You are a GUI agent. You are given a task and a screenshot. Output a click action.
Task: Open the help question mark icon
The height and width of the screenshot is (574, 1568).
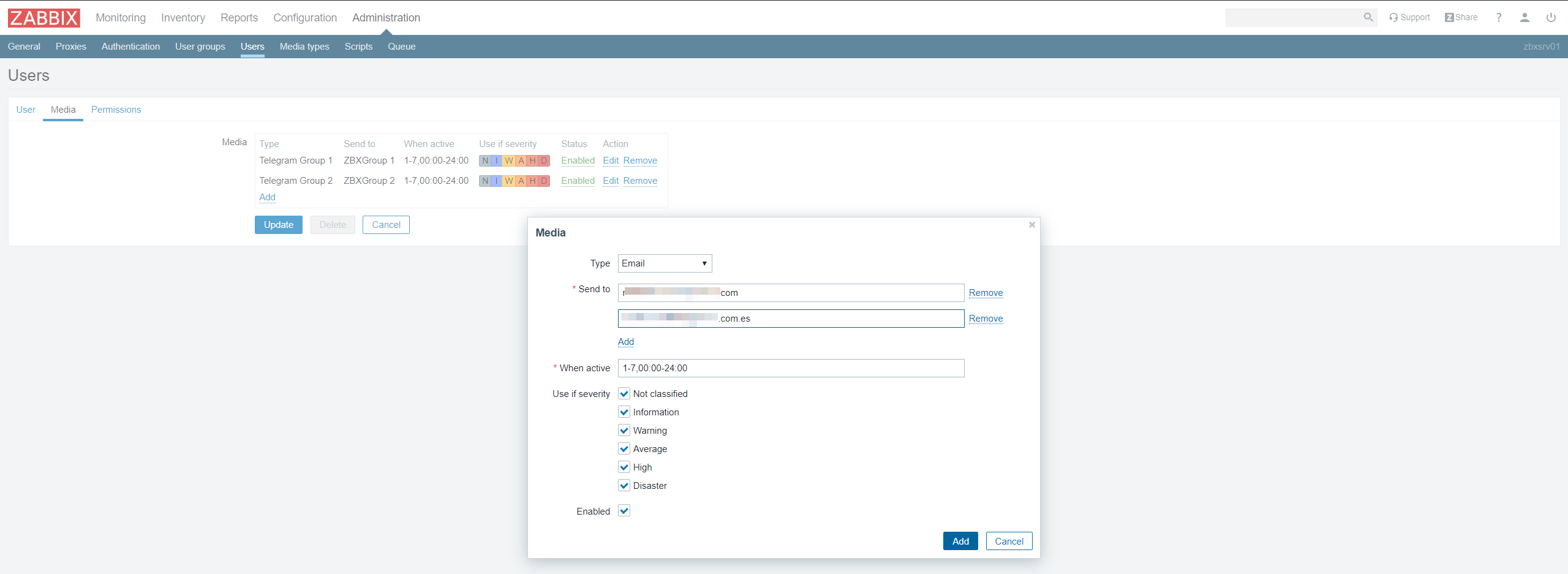point(1498,18)
